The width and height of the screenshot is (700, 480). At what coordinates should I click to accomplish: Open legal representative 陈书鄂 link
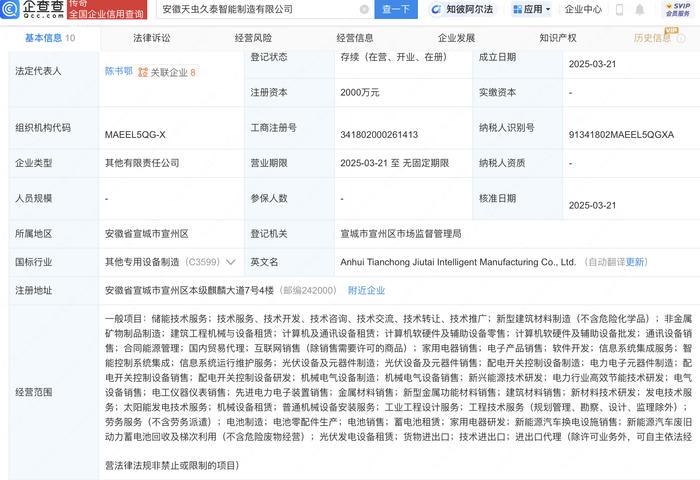(119, 71)
